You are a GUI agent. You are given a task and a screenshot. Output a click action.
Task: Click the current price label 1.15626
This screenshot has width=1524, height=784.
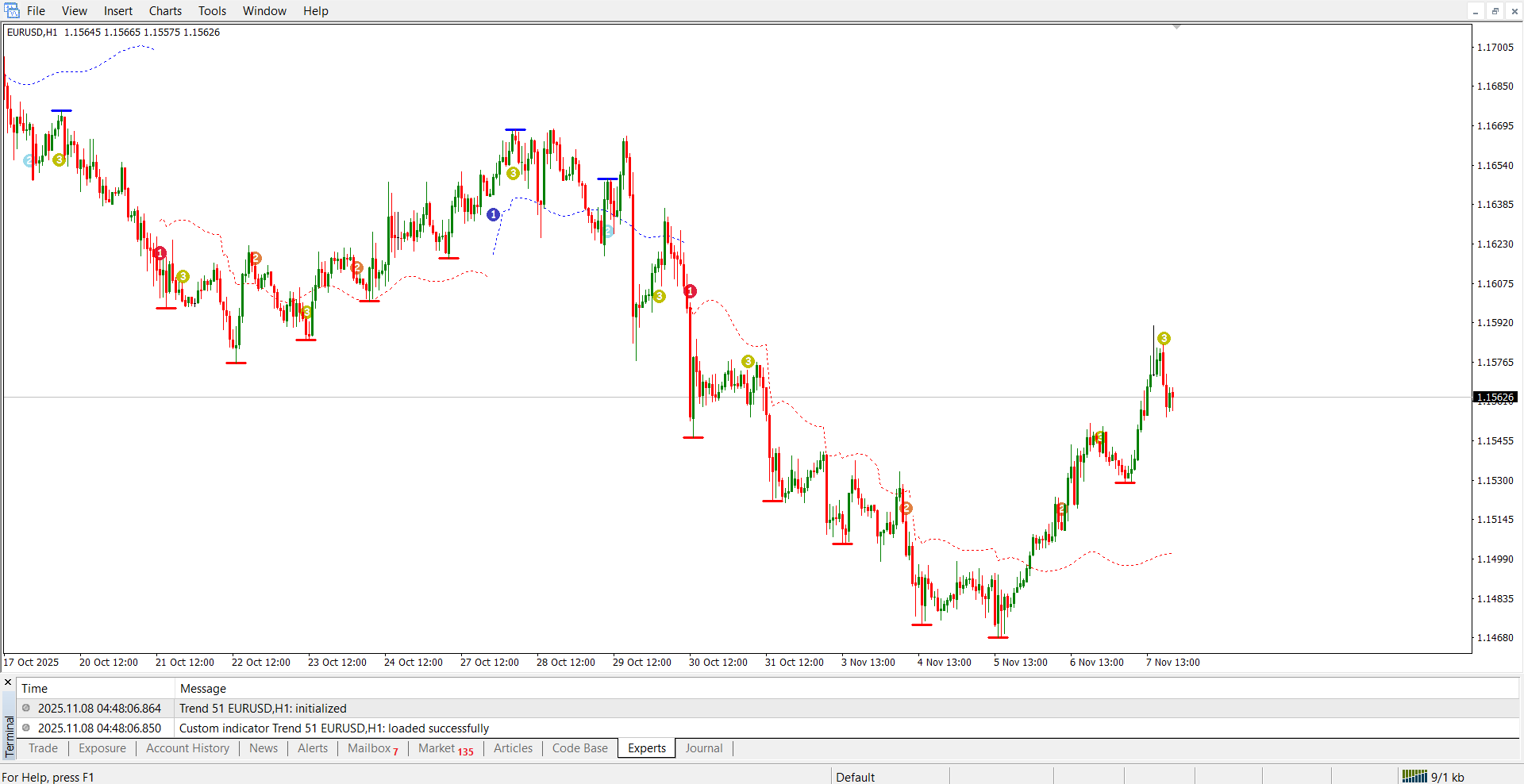(x=1495, y=397)
